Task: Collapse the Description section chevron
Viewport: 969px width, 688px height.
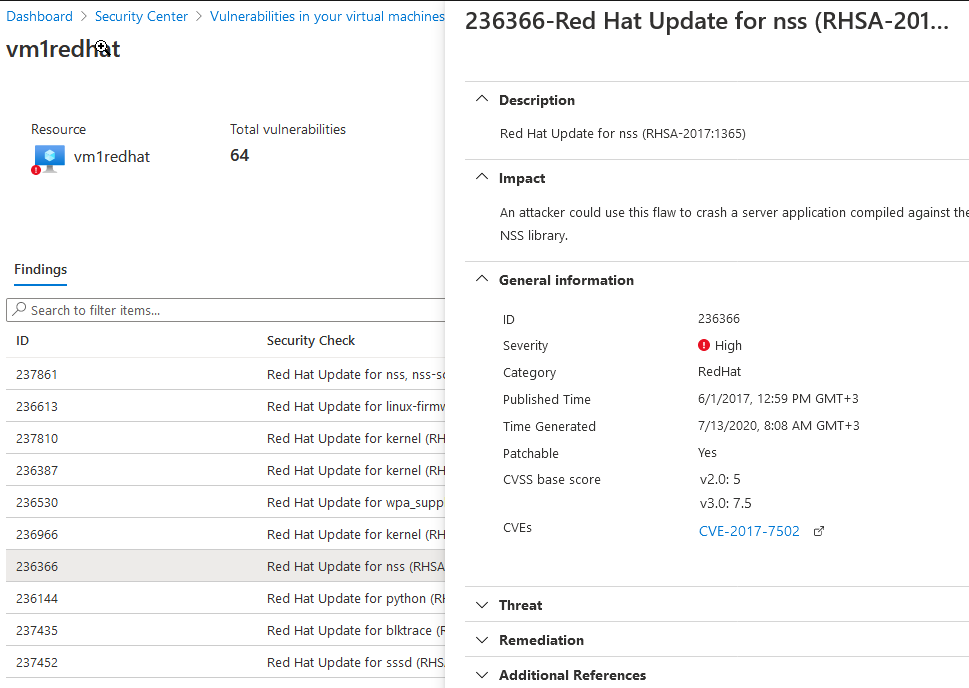Action: pos(482,100)
